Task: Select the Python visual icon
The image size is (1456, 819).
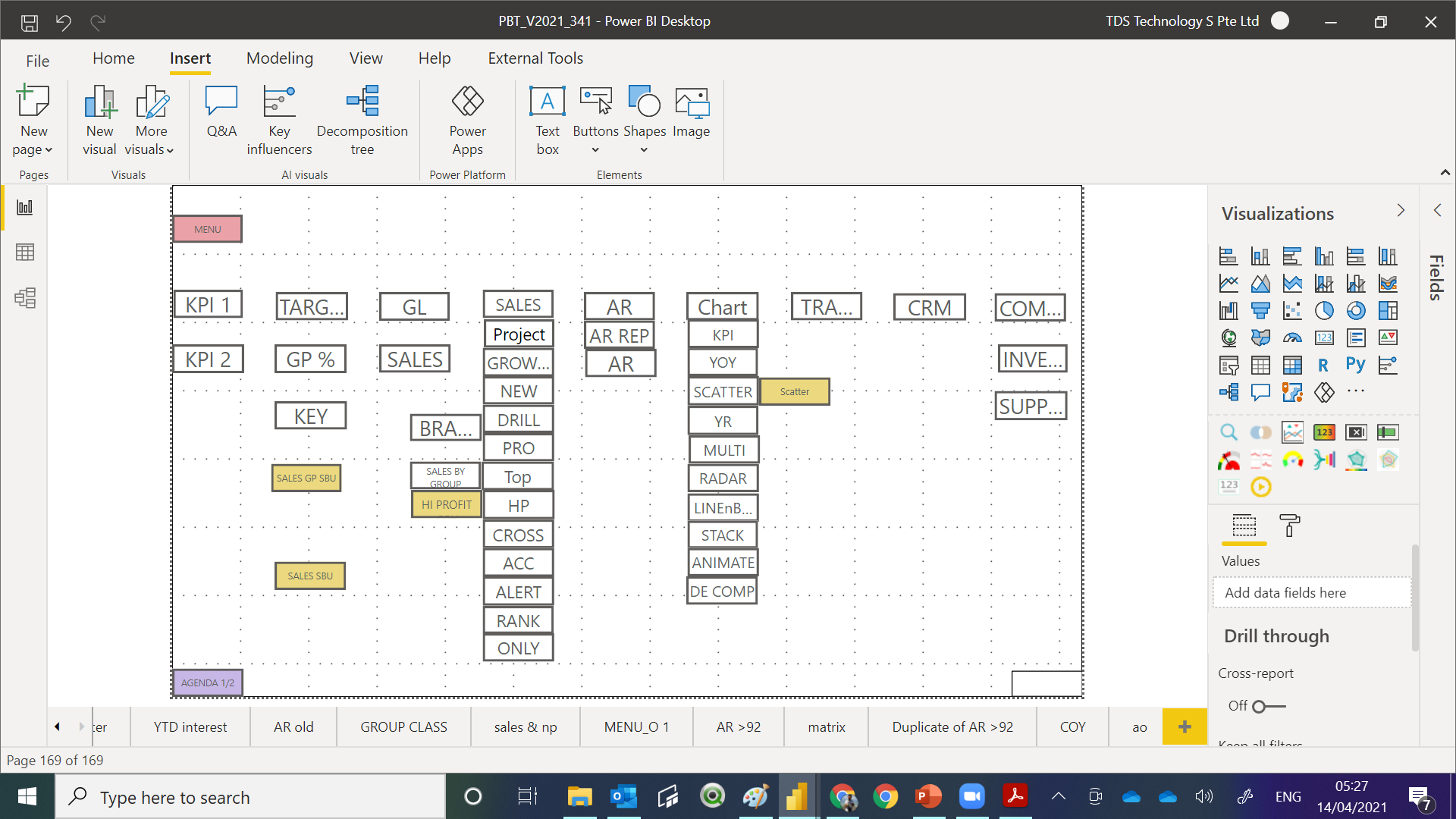Action: coord(1356,365)
